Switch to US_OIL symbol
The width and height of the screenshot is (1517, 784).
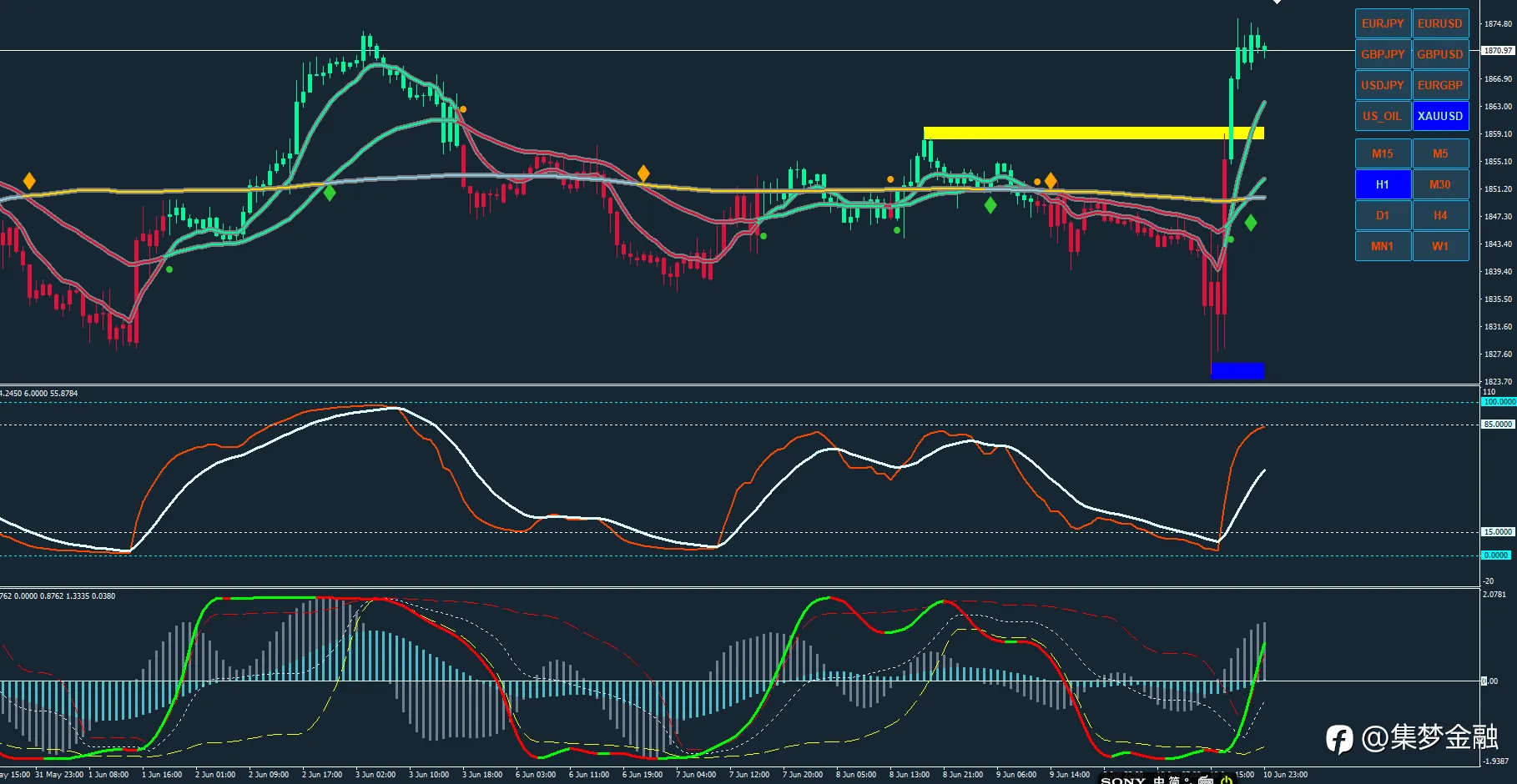click(1383, 116)
